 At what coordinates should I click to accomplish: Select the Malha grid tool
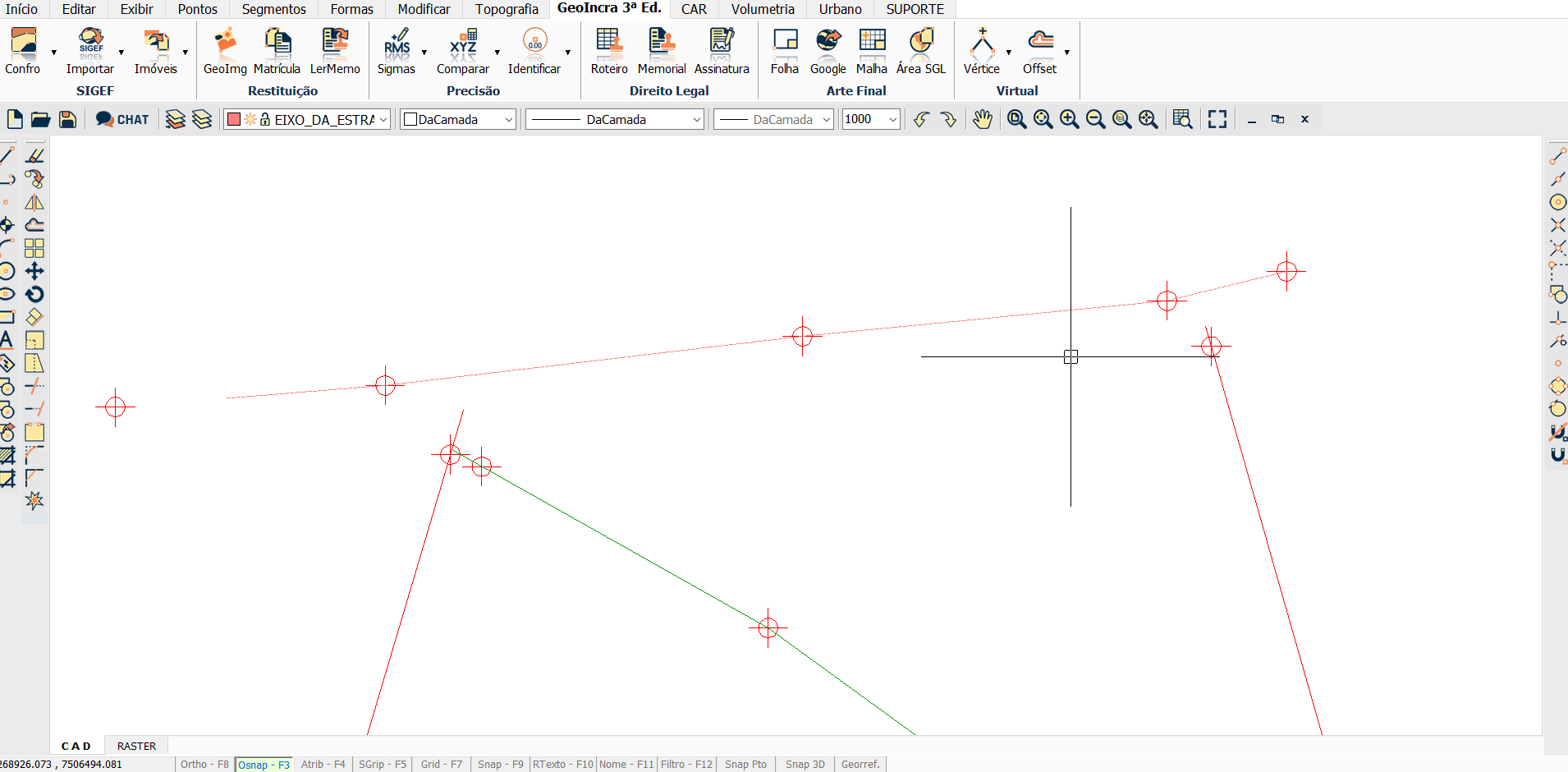tap(871, 51)
